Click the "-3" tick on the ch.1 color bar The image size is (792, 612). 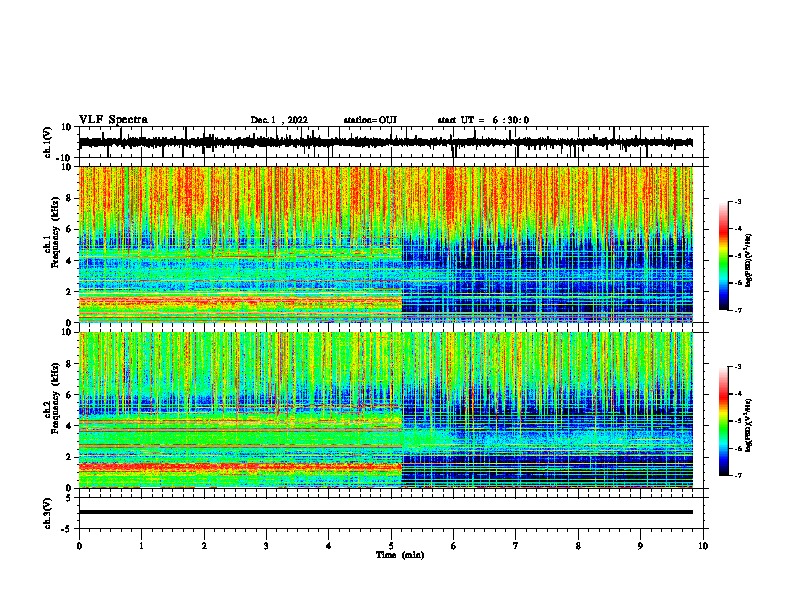pyautogui.click(x=737, y=201)
